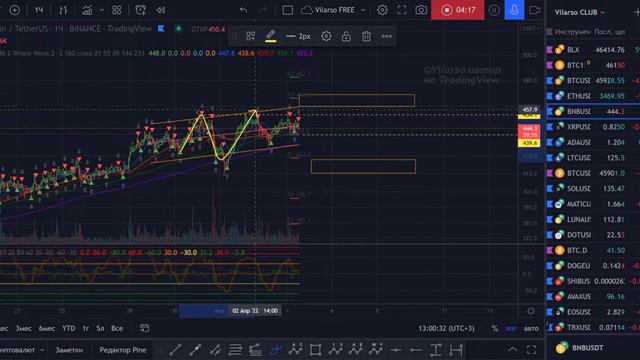The image size is (640, 360).
Task: Open drawing templates icon in floating toolbar
Action: coord(251,36)
